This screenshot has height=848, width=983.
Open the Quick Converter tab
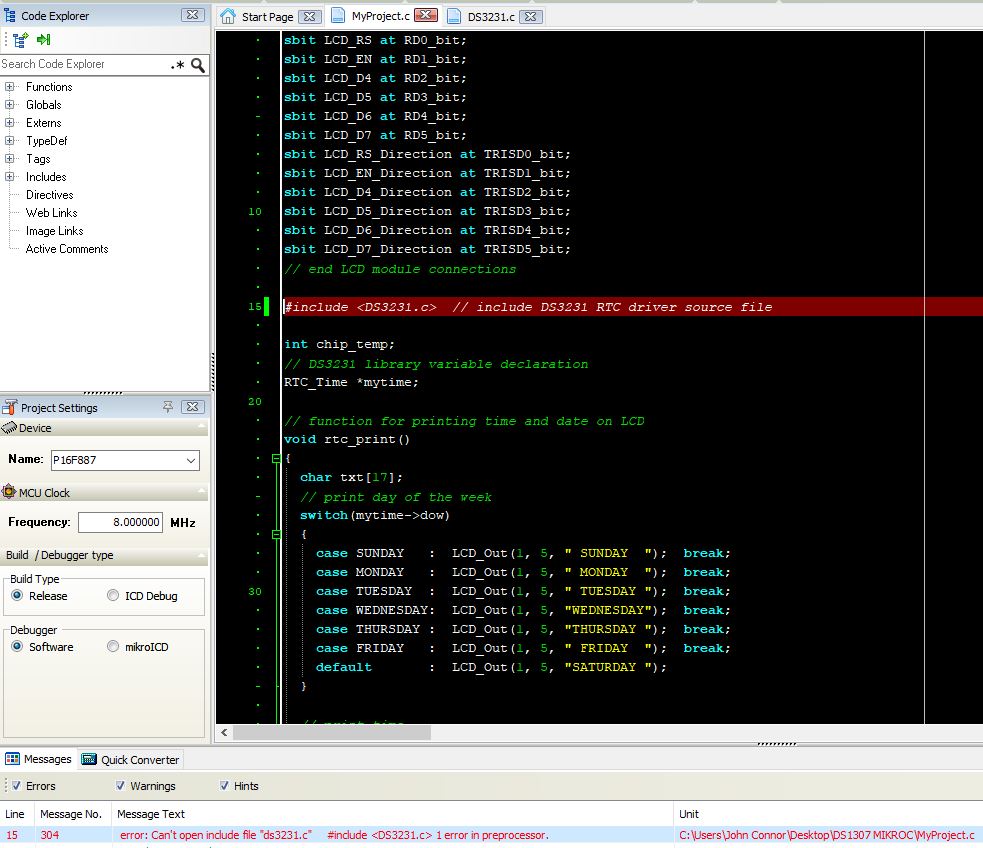130,760
